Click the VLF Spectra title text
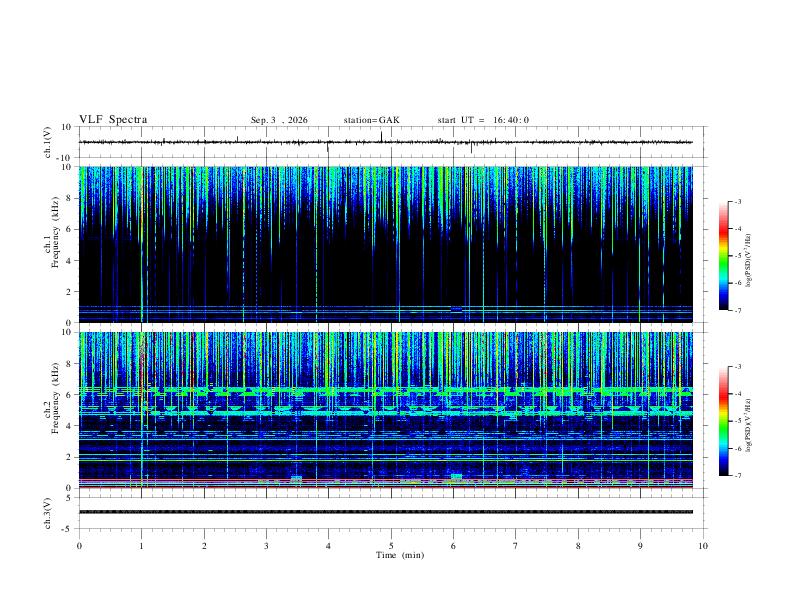Screen dimensions: 792x612 point(113,120)
